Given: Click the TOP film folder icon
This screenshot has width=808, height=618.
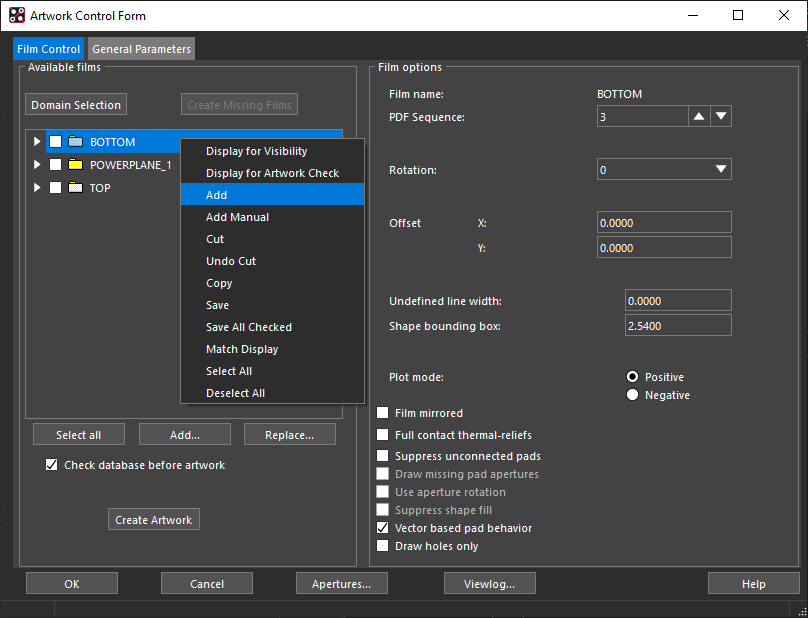Looking at the screenshot, I should tap(76, 188).
